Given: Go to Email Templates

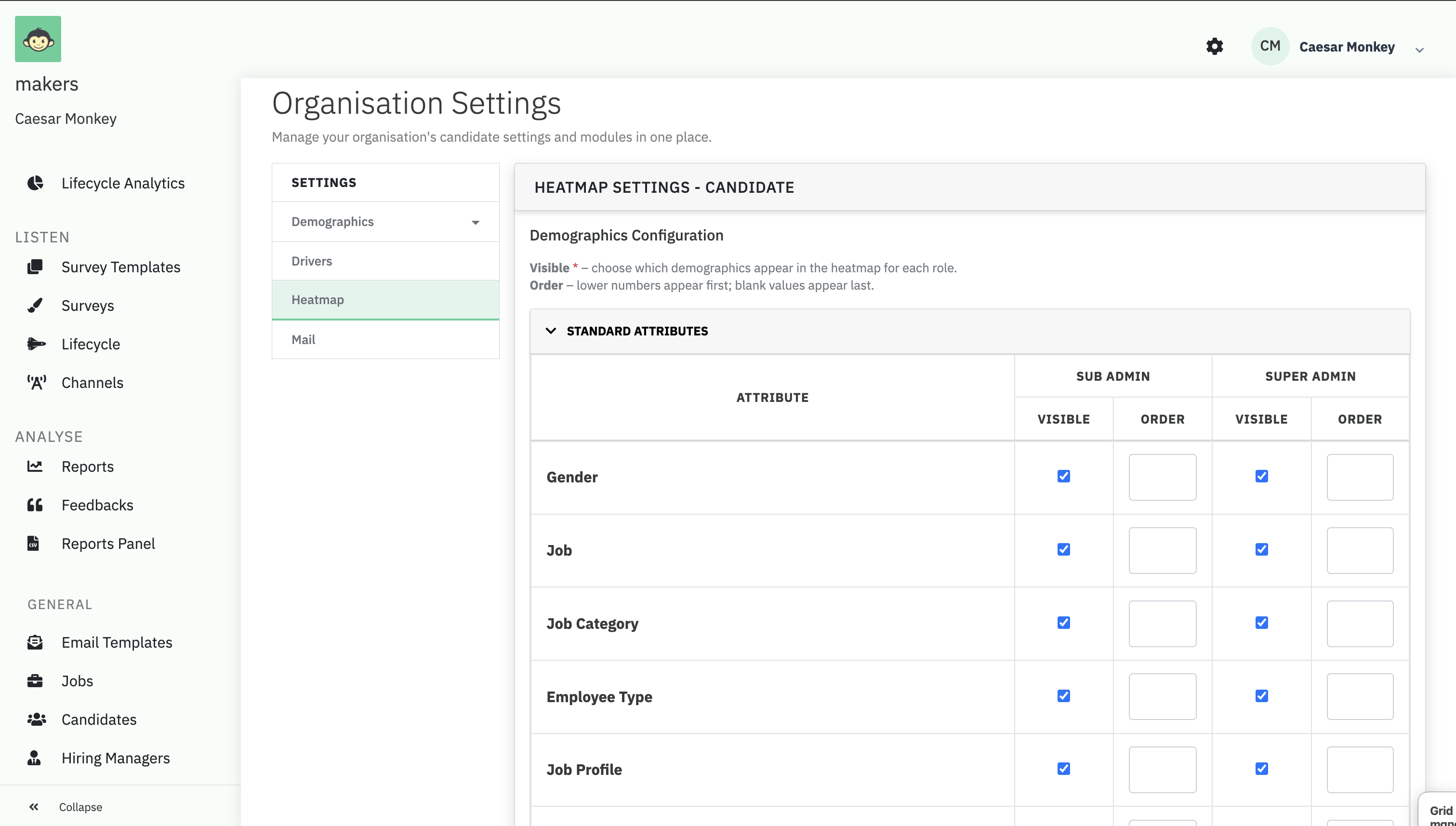Looking at the screenshot, I should [x=117, y=642].
